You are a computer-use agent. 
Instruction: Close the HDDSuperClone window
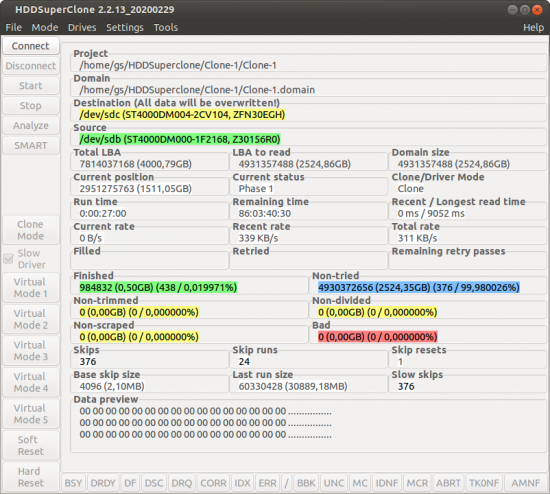(537, 10)
